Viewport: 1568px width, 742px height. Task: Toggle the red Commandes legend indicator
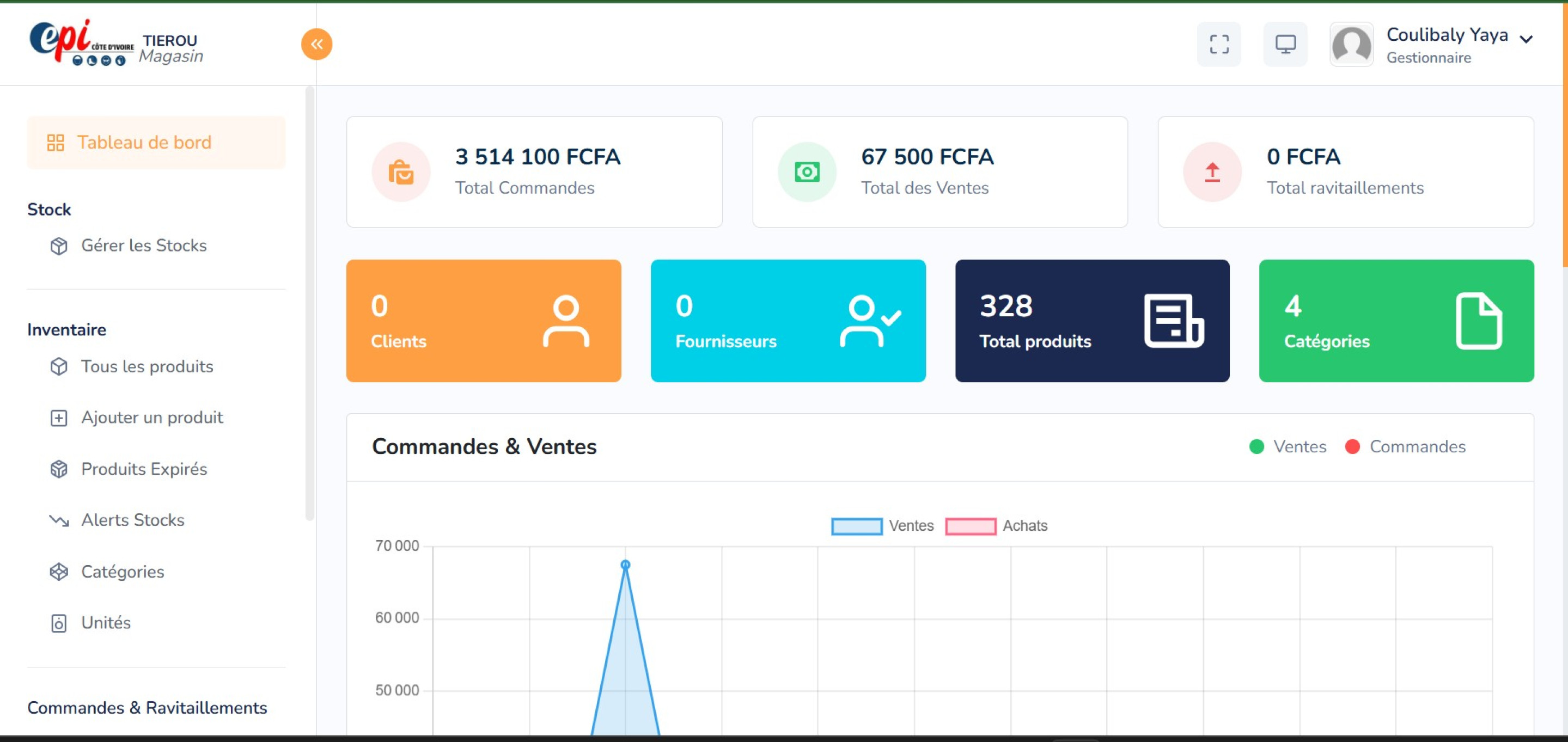(x=1352, y=446)
